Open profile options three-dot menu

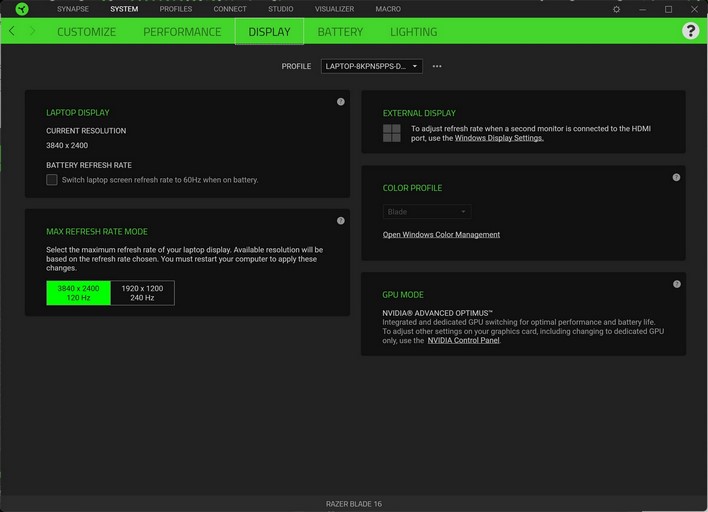[x=437, y=66]
